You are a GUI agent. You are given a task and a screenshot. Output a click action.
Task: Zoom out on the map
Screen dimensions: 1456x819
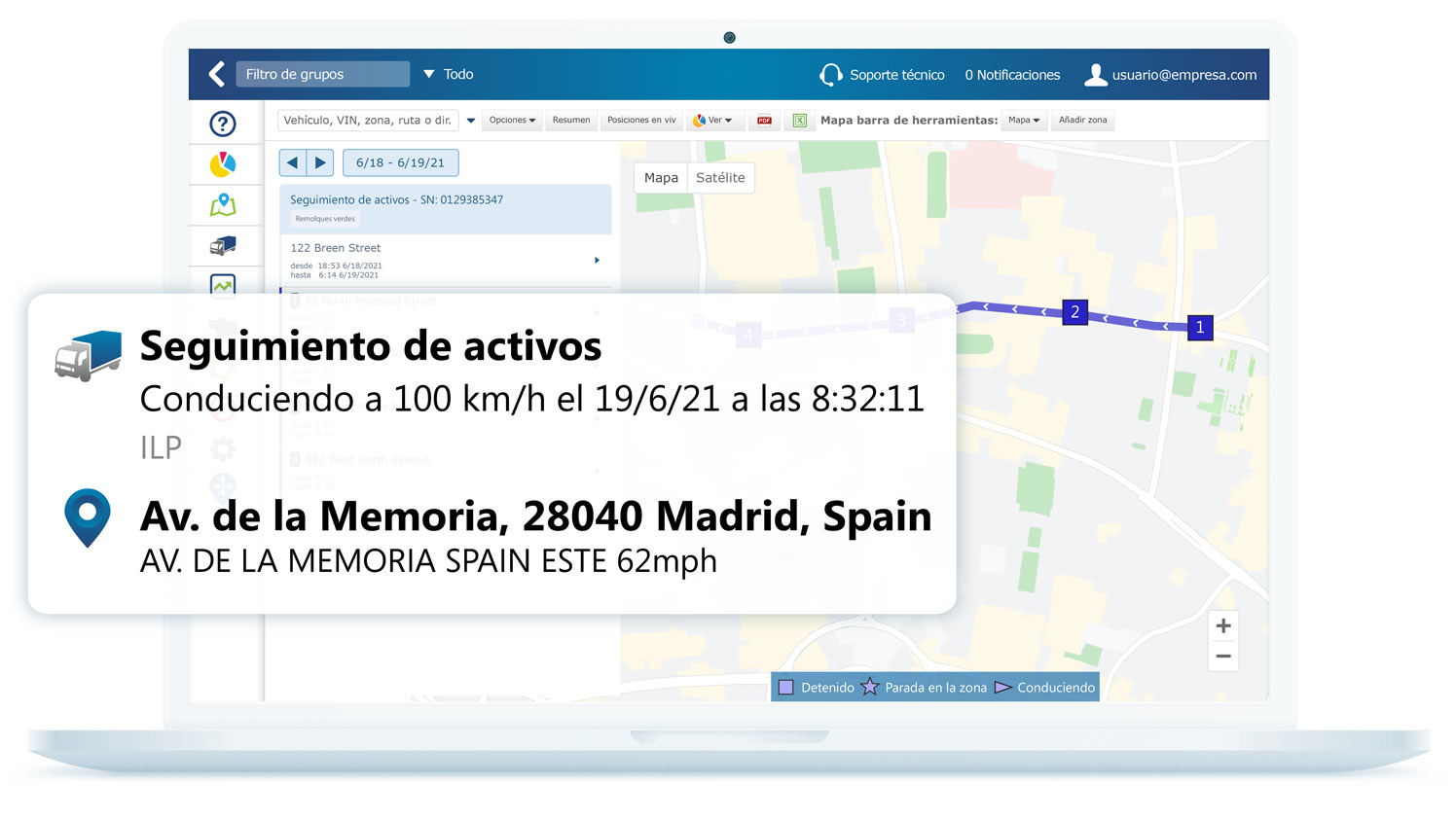(x=1223, y=656)
